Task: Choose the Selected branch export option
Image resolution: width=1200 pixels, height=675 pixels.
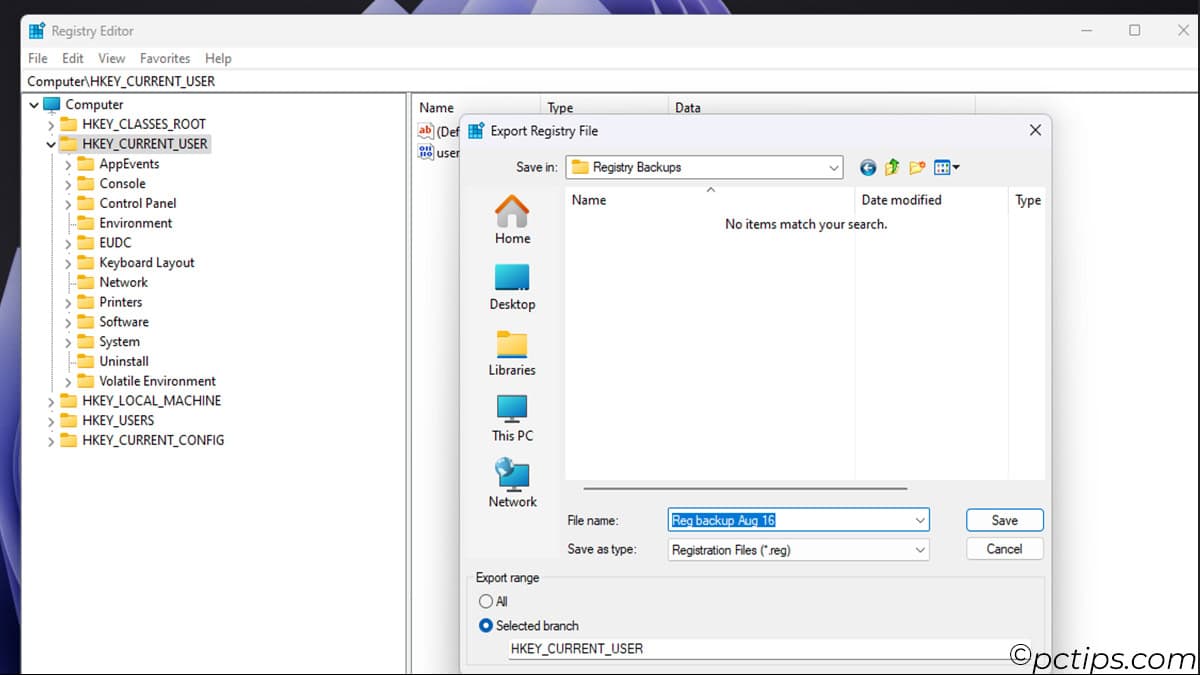Action: [x=485, y=625]
